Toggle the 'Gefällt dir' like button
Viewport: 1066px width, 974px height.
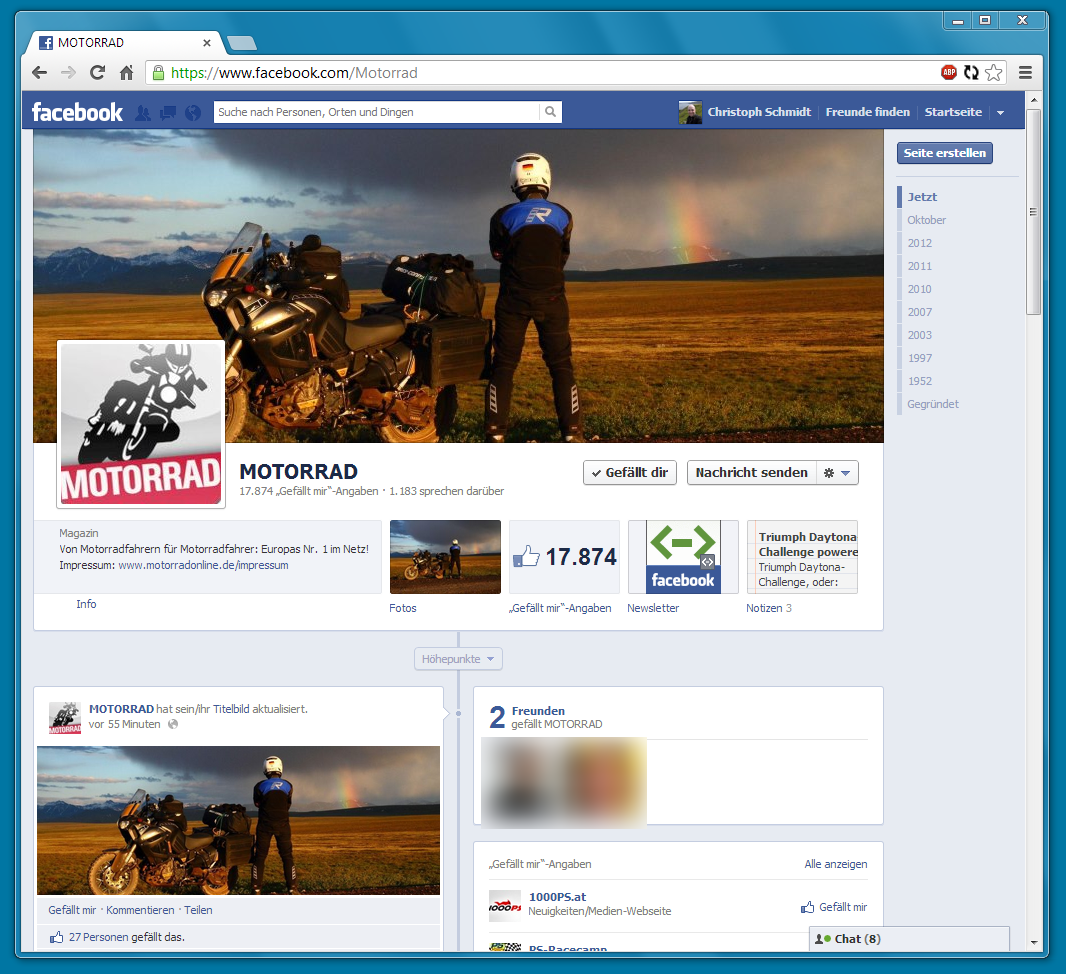(629, 473)
